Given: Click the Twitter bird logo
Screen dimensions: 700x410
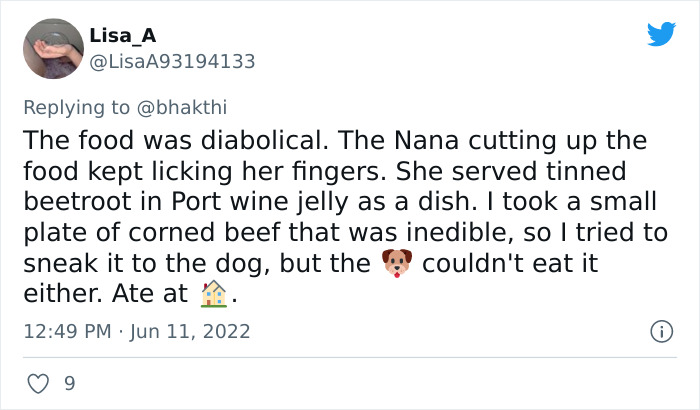Looking at the screenshot, I should coord(661,34).
